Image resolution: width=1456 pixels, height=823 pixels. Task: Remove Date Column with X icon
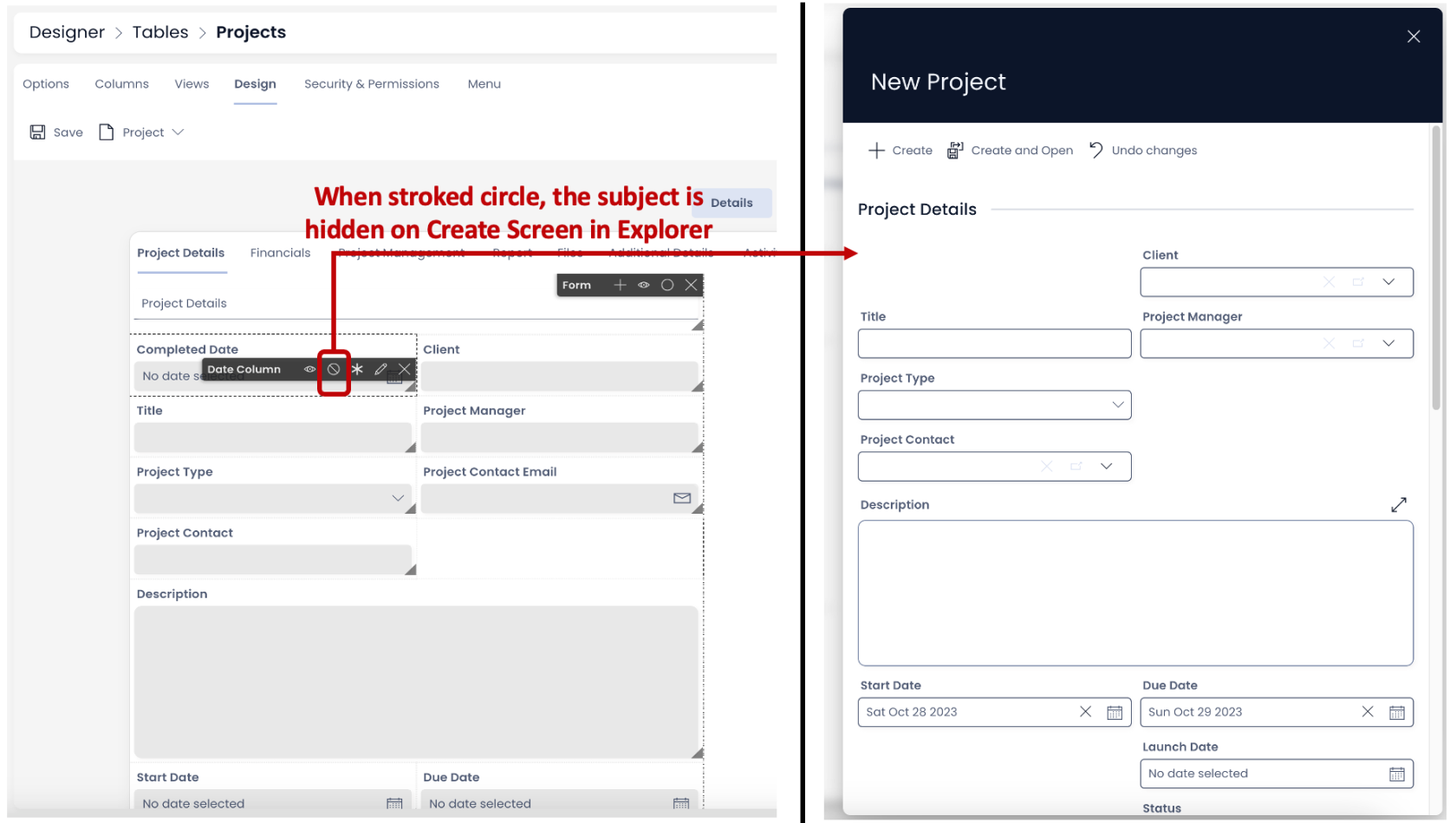point(404,369)
